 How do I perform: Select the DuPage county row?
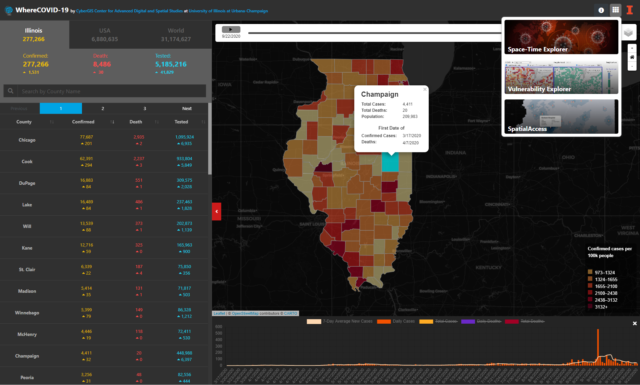[104, 183]
